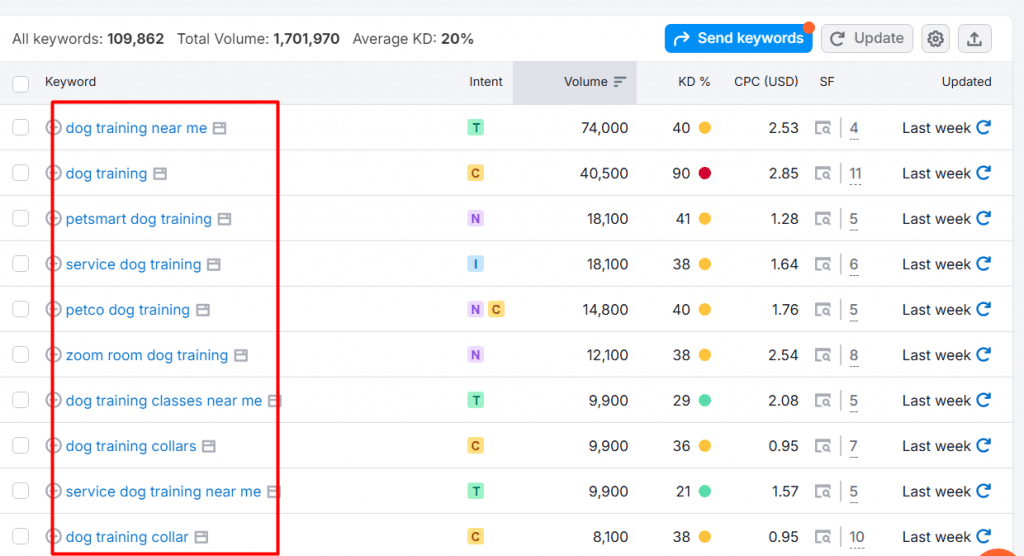1024x556 pixels.
Task: Open SERP snapshot icon beside 'dog training collars'
Action: click(209, 446)
